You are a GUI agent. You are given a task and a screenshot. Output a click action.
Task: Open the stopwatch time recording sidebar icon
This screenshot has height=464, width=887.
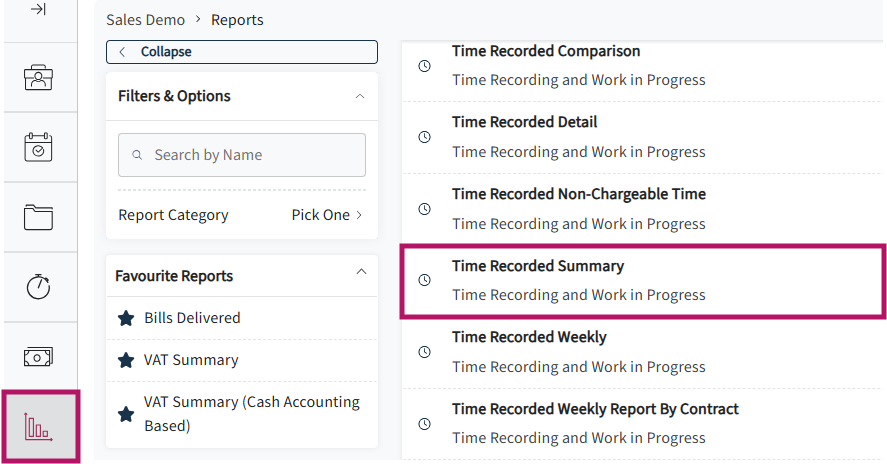(x=38, y=286)
